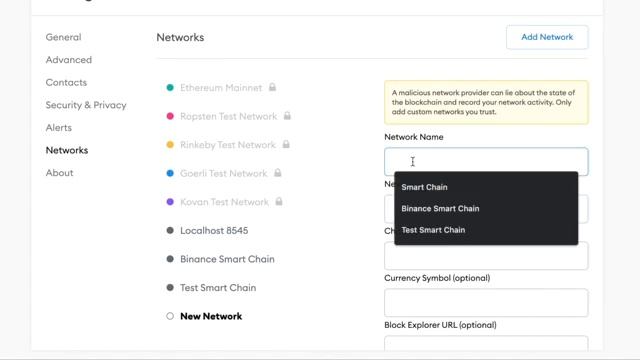Select Test Smart Chain in network list
The width and height of the screenshot is (640, 360).
pos(218,288)
